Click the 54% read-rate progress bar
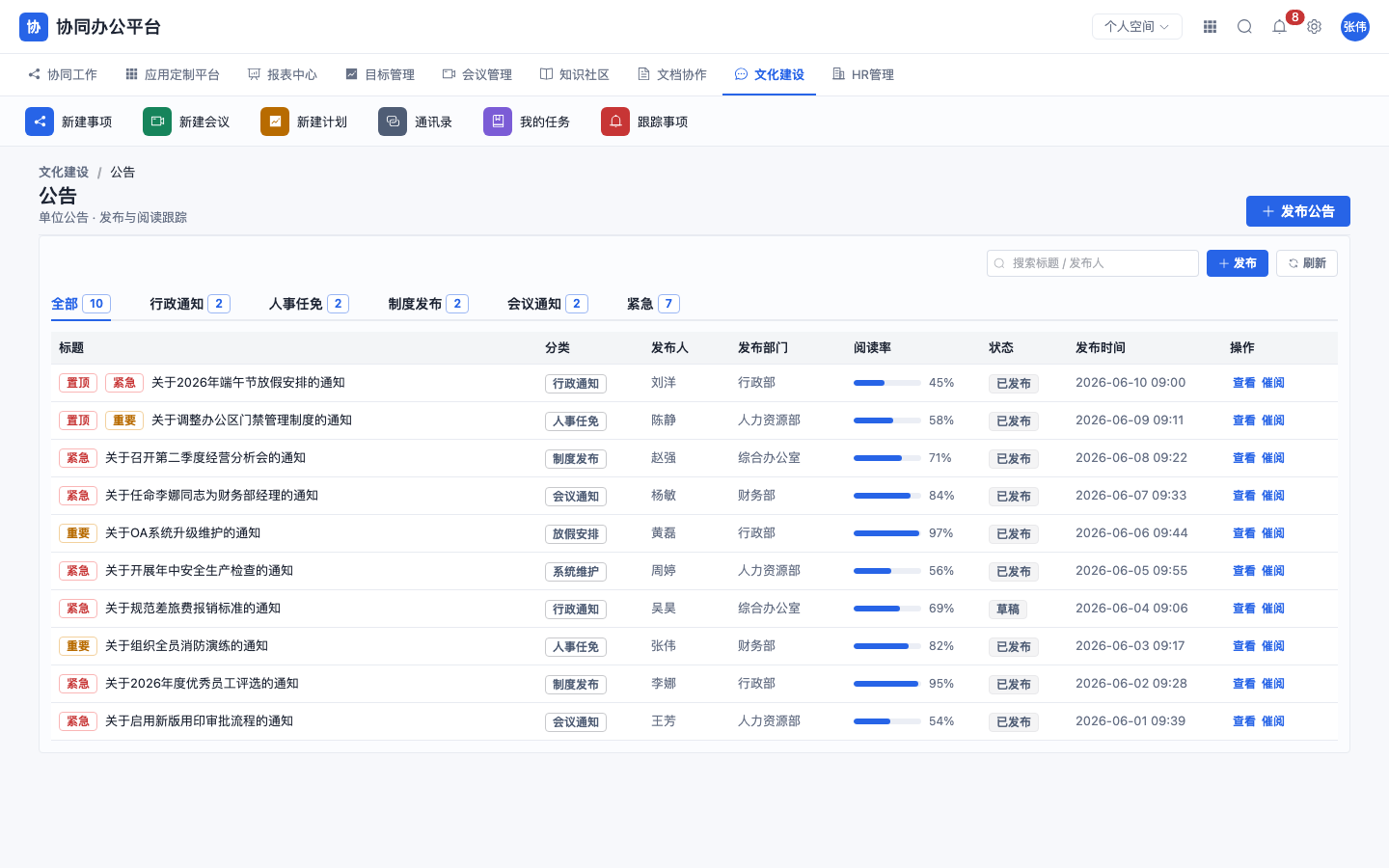This screenshot has width=1389, height=868. click(x=887, y=721)
